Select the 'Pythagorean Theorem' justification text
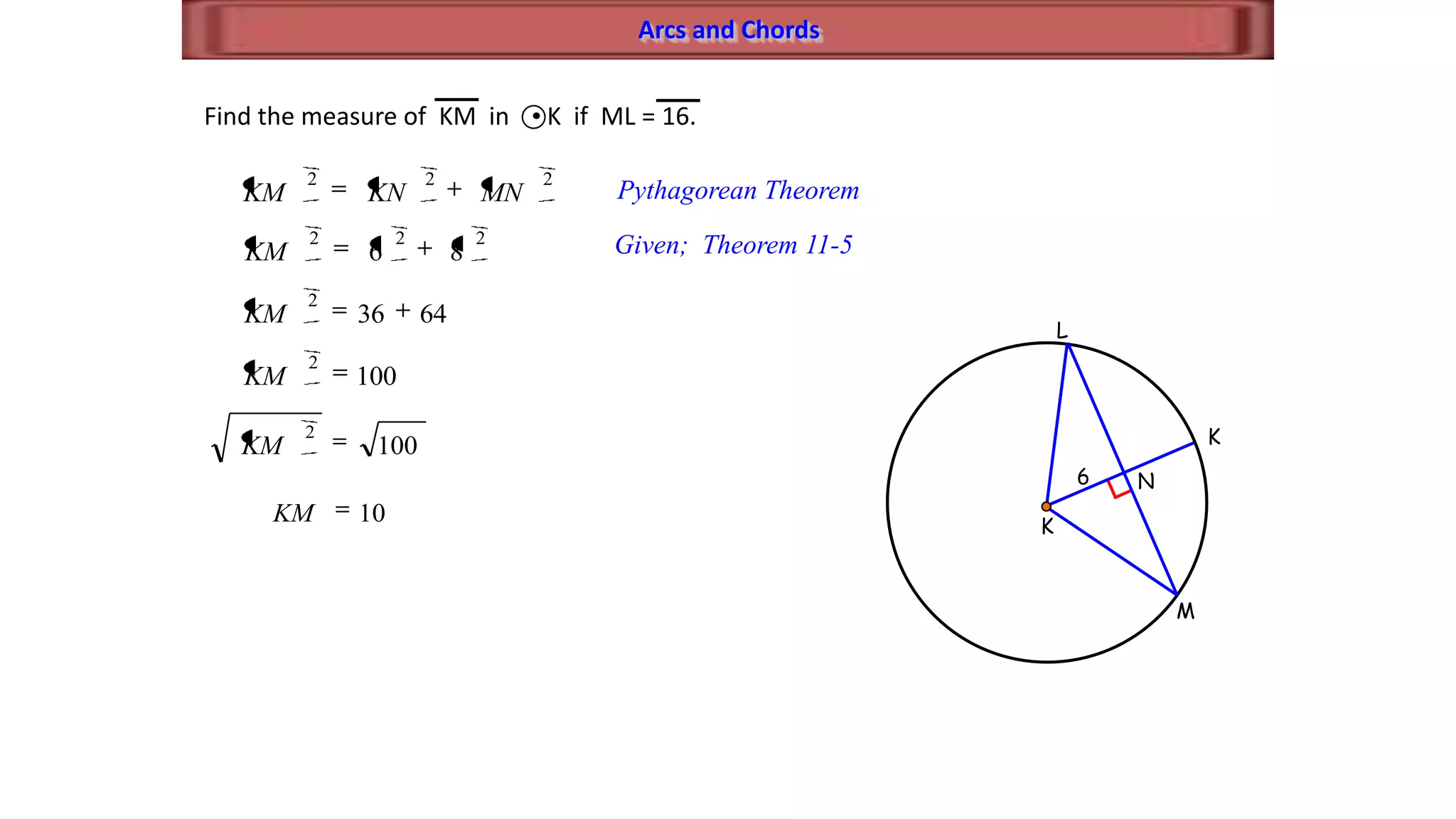Screen dimensions: 1456x819 coord(738,191)
